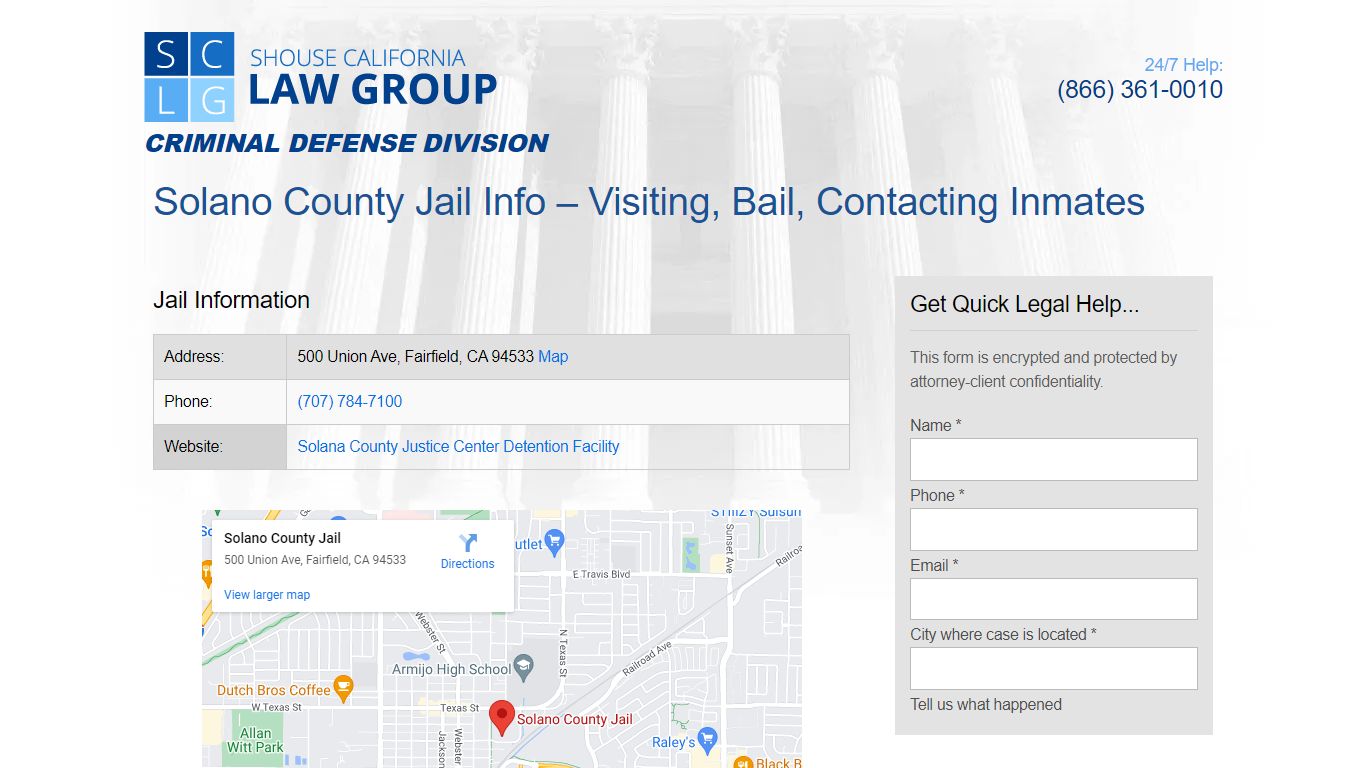This screenshot has height=768, width=1366.
Task: Focus the Phone input field
Action: (x=1053, y=529)
